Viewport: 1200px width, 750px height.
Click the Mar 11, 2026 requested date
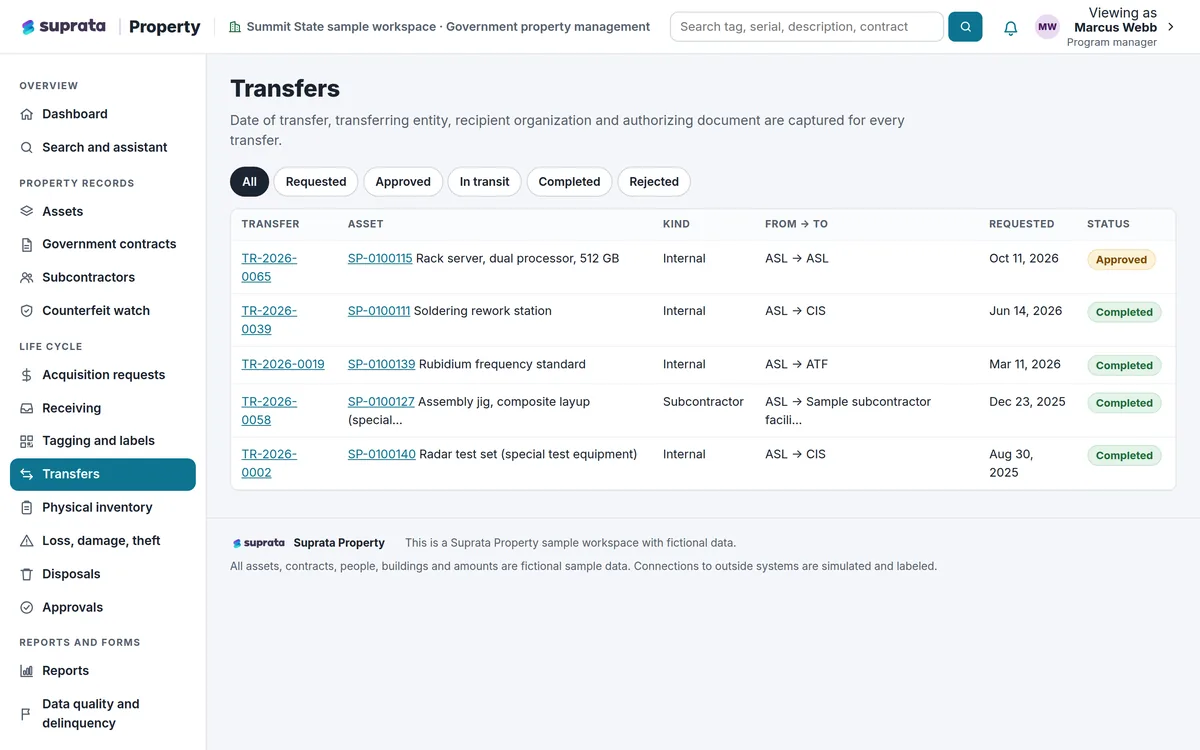pyautogui.click(x=1025, y=364)
